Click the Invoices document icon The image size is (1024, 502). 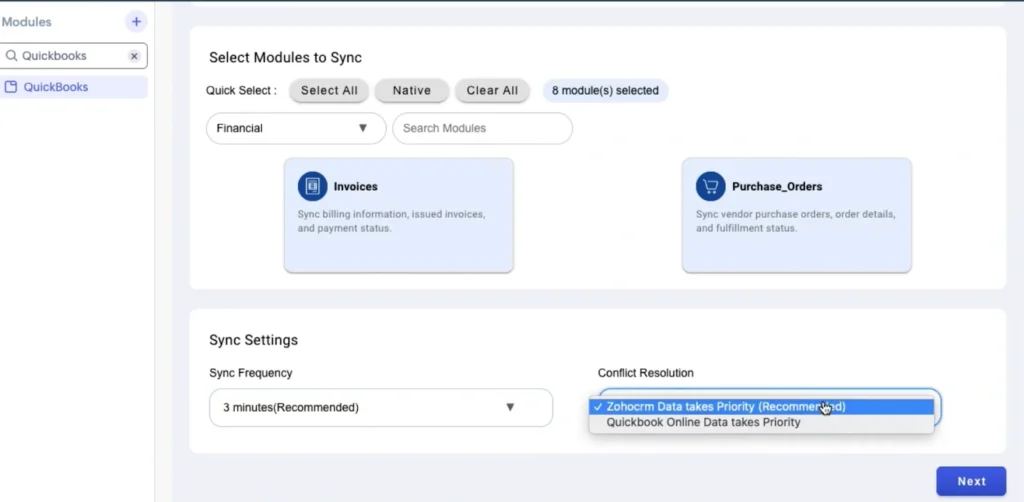coord(312,187)
